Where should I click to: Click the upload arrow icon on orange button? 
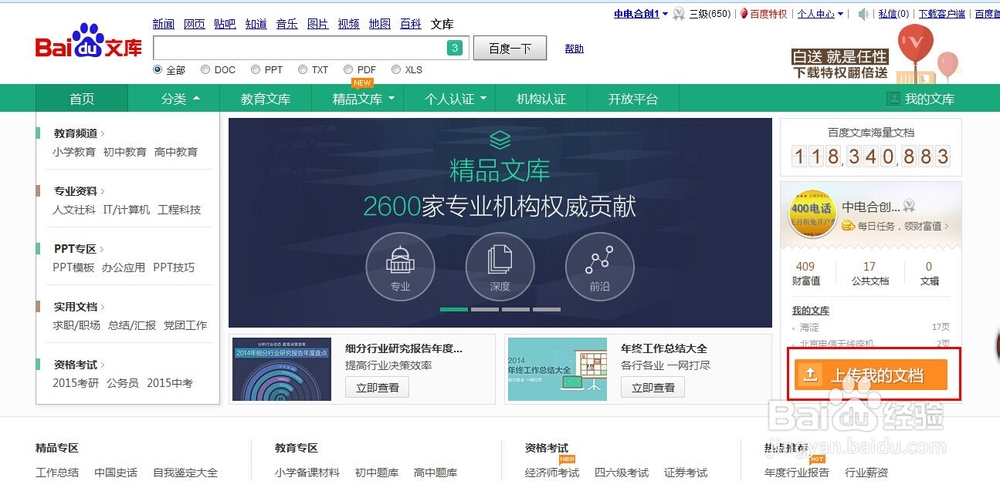coord(810,374)
